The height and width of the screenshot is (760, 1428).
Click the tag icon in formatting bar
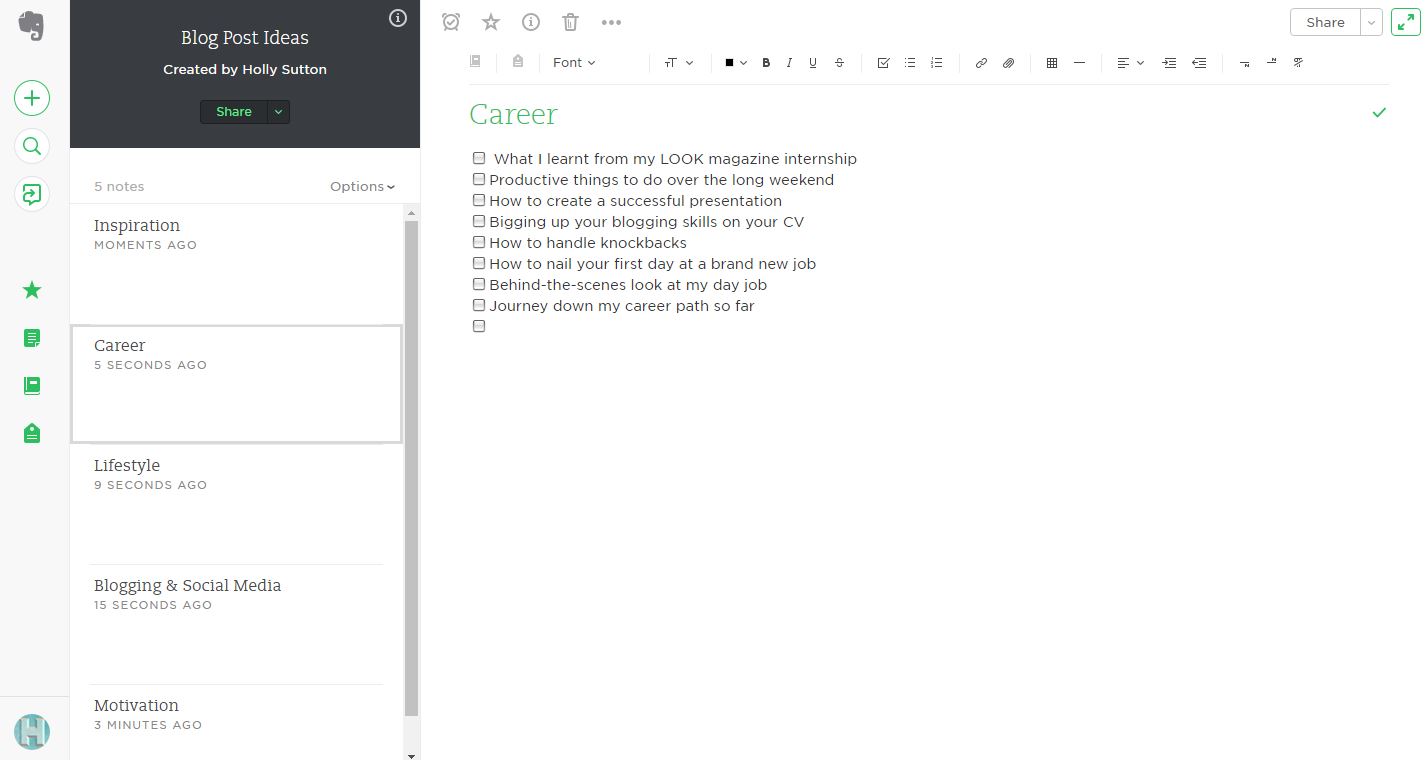[x=517, y=62]
